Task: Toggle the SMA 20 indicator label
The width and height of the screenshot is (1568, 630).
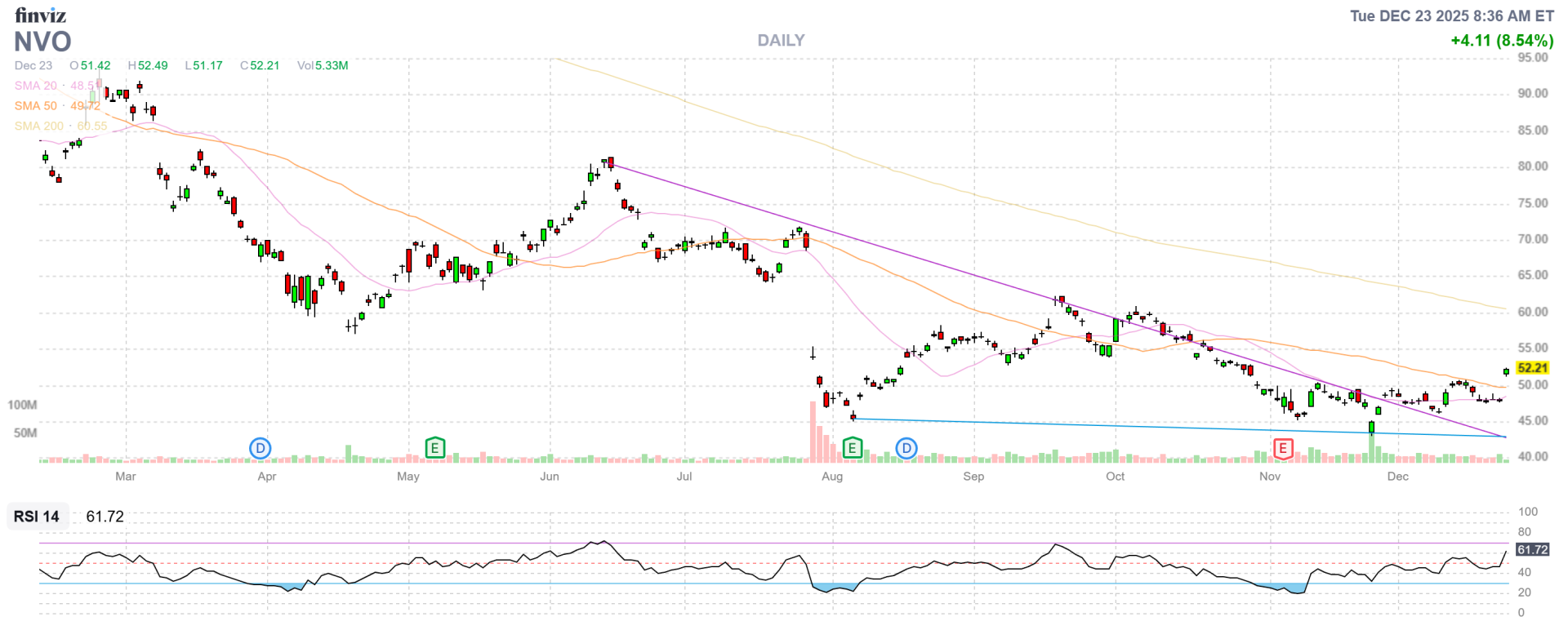Action: click(x=36, y=86)
